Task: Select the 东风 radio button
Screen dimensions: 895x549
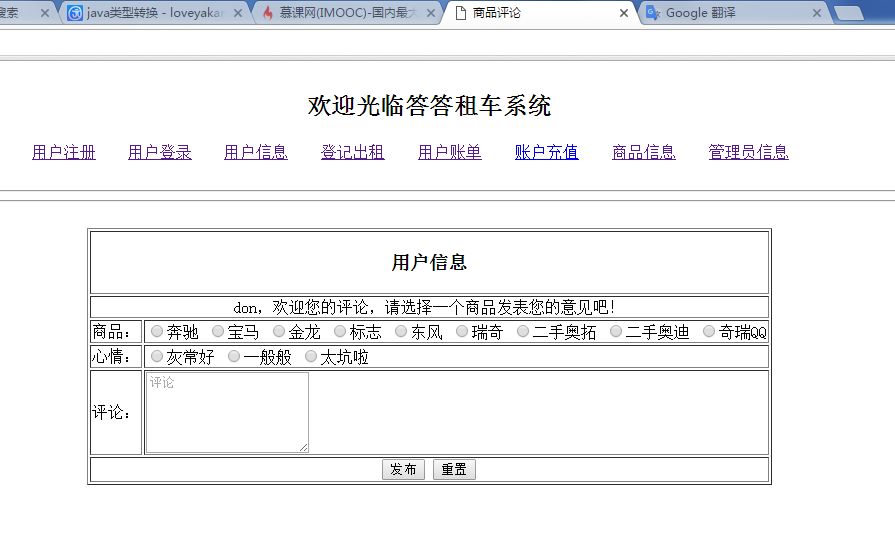Action: pyautogui.click(x=401, y=331)
